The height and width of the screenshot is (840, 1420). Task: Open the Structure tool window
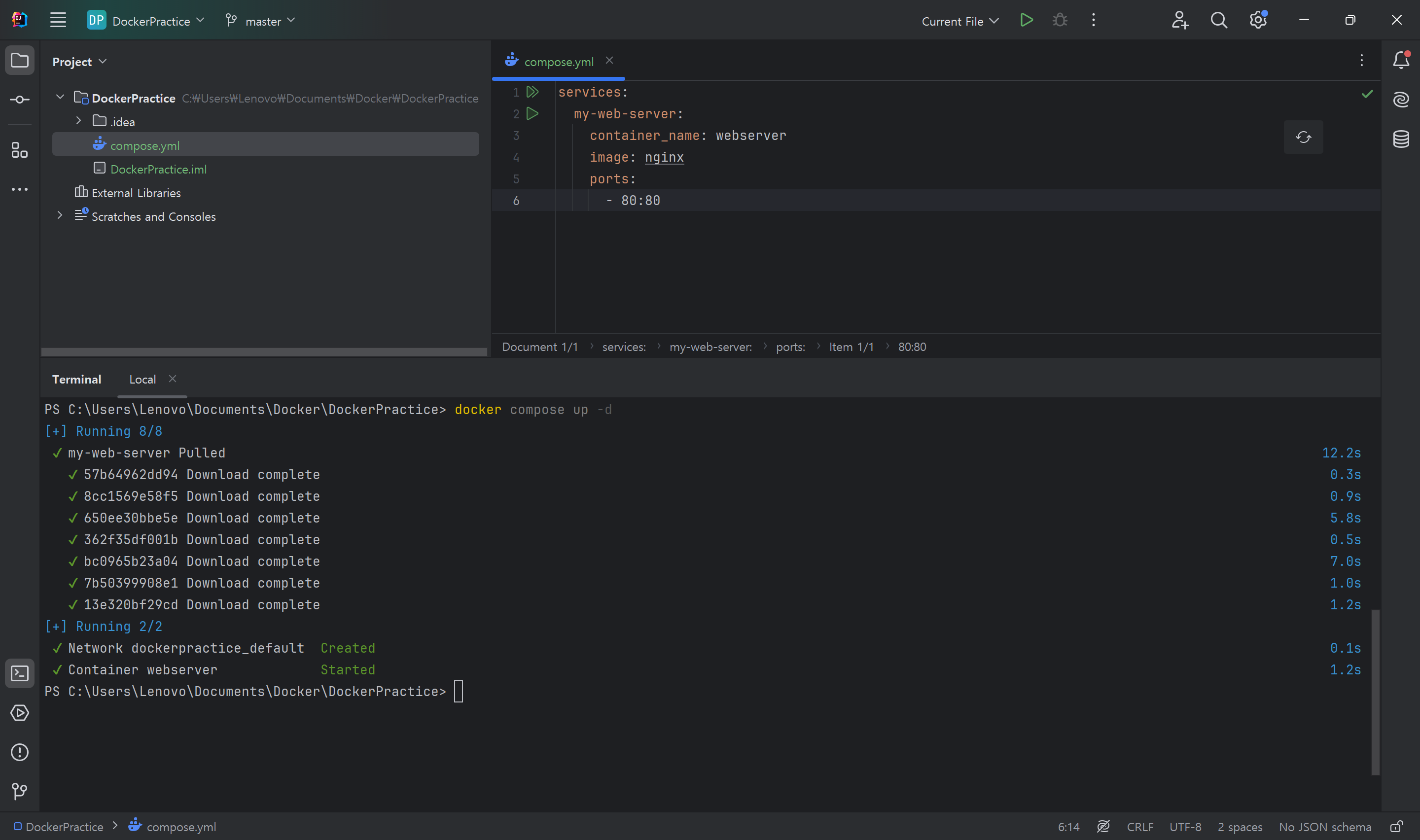point(20,150)
